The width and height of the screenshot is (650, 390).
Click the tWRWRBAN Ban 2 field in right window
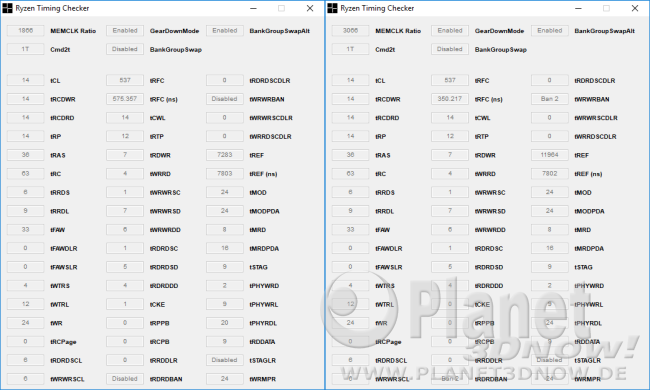tap(550, 99)
